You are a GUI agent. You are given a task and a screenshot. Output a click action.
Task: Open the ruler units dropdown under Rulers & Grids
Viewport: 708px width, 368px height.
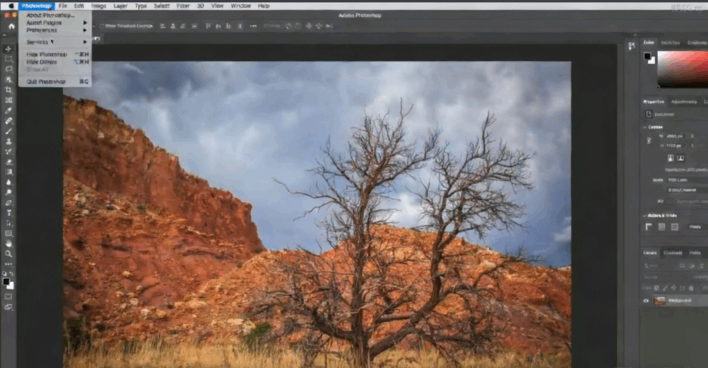click(x=698, y=227)
